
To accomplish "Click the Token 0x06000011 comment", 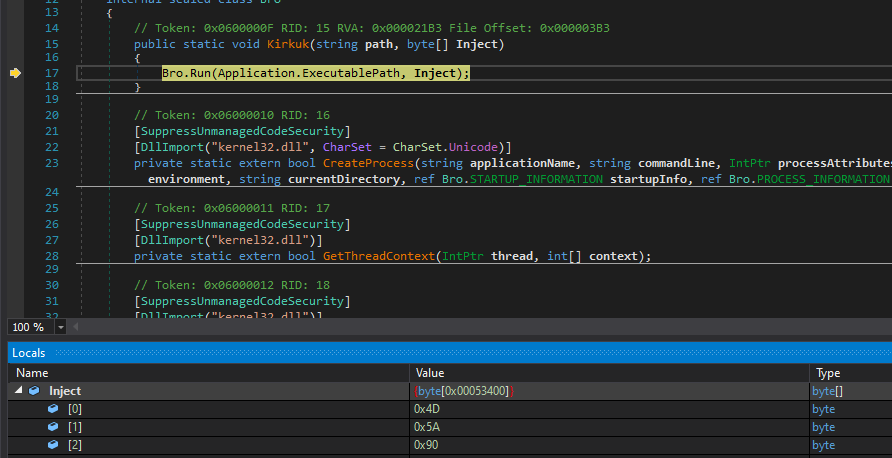I will (x=232, y=208).
